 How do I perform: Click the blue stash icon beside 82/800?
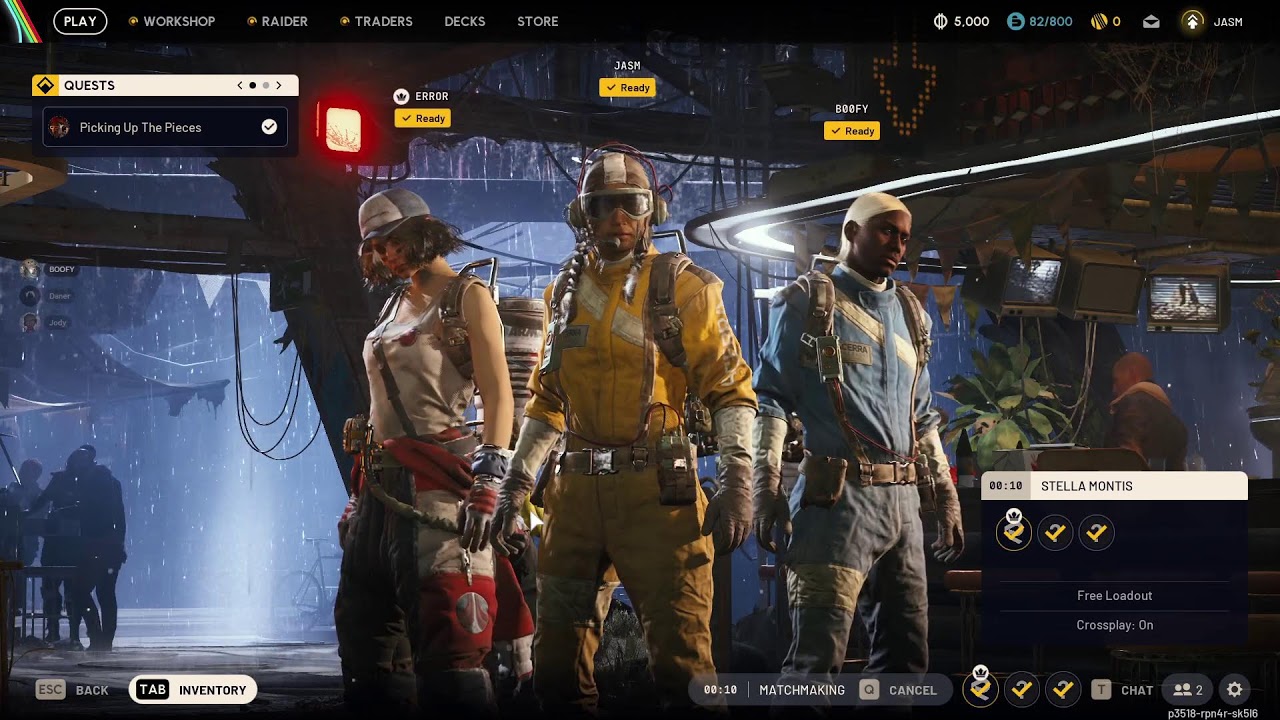(x=1016, y=21)
